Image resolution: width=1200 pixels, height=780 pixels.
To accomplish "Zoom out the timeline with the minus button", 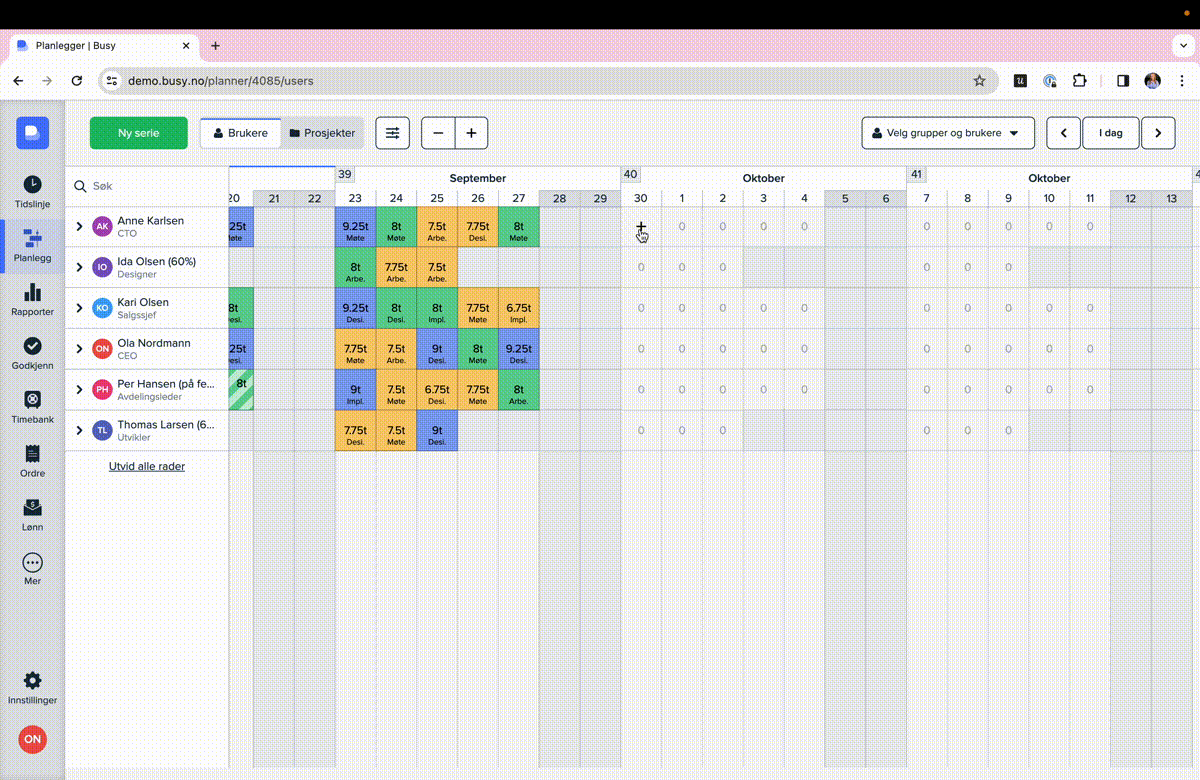I will click(x=437, y=132).
